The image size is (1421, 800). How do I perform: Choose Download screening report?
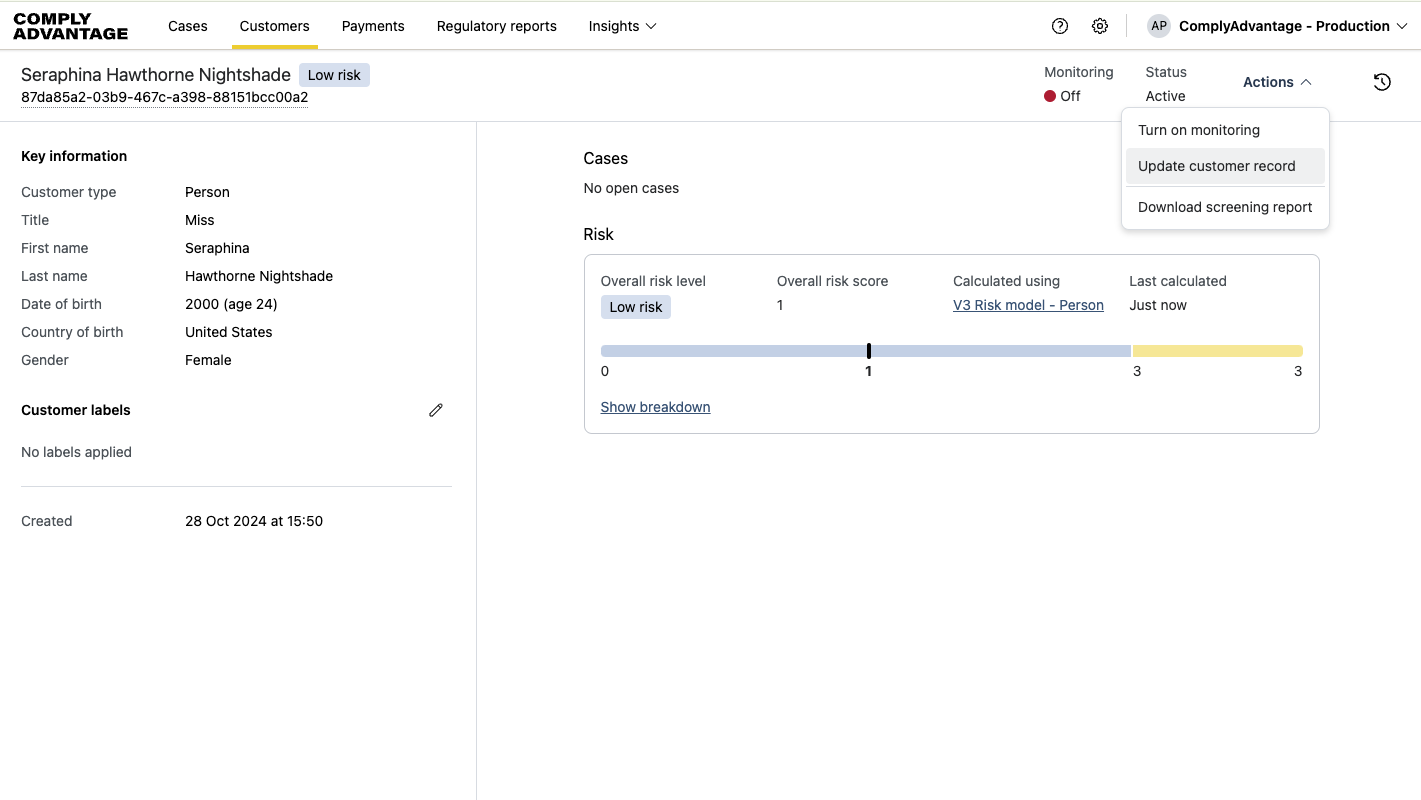(x=1225, y=207)
